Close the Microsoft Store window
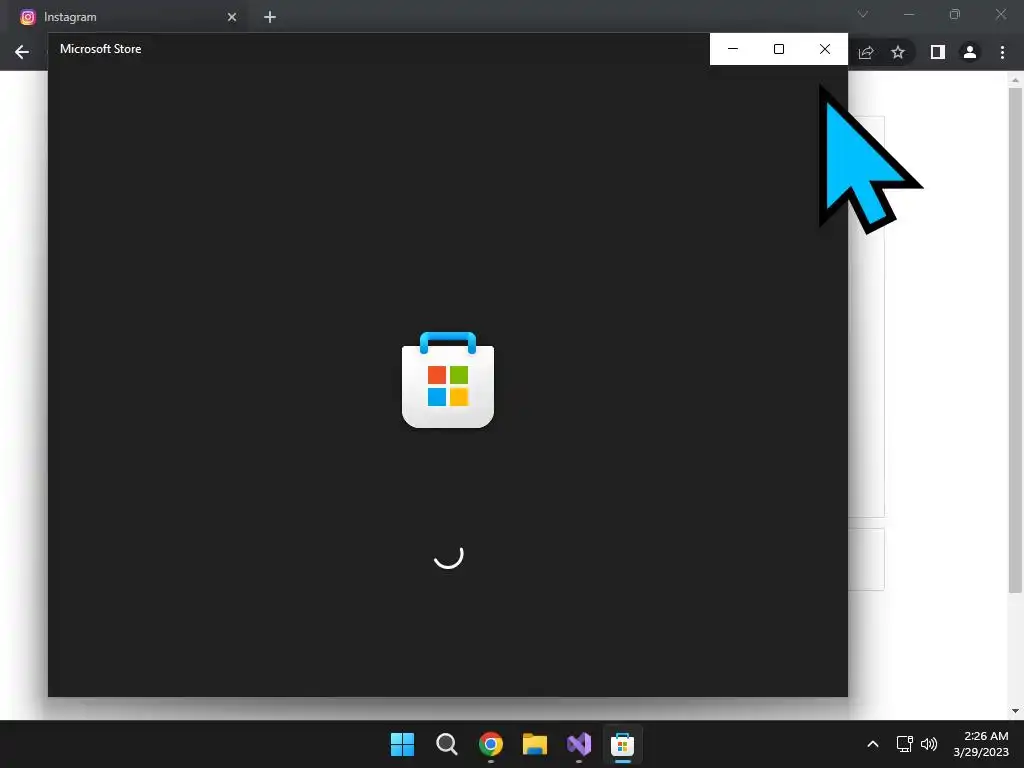The image size is (1024, 768). click(825, 49)
